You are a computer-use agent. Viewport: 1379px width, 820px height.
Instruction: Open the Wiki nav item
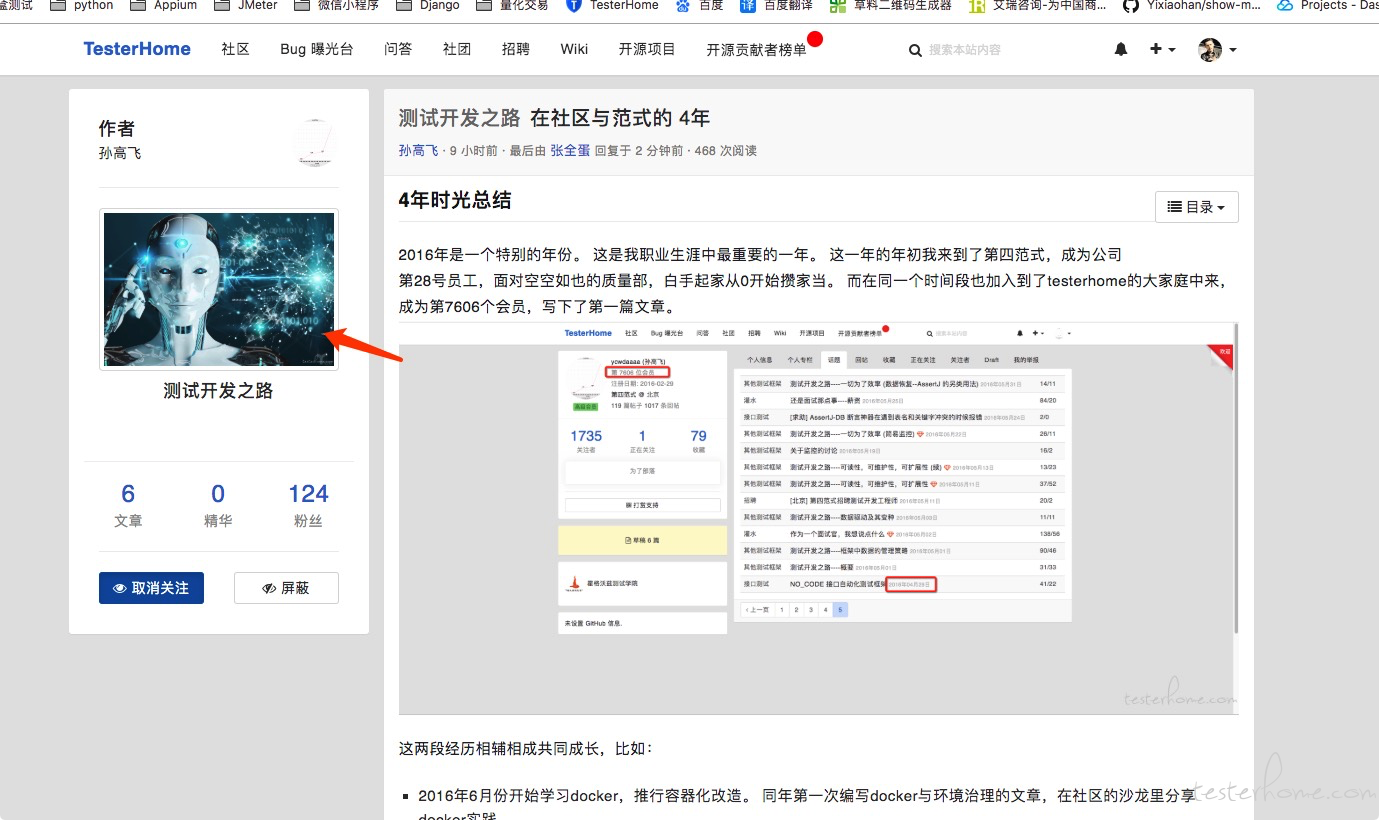click(x=574, y=49)
